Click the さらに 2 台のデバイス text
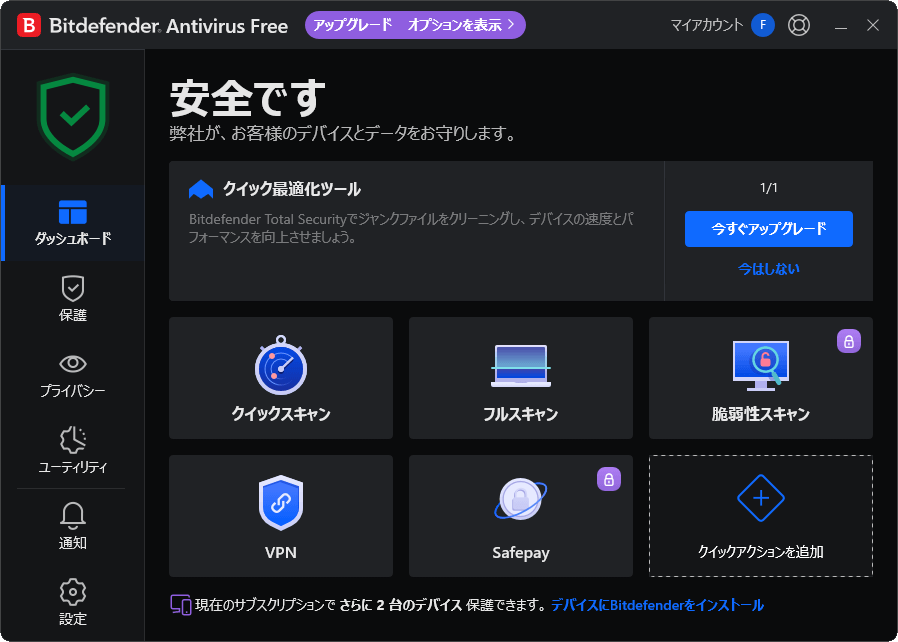This screenshot has width=898, height=642. 401,605
